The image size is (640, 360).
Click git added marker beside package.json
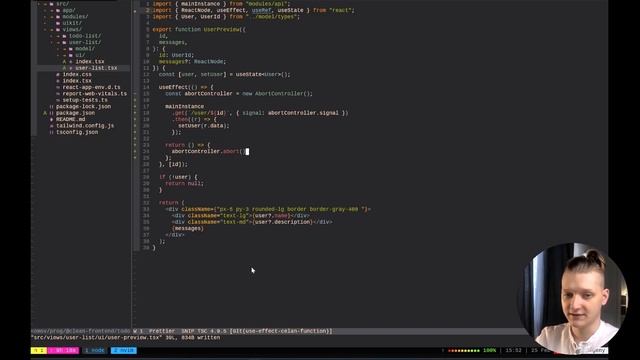click(45, 113)
